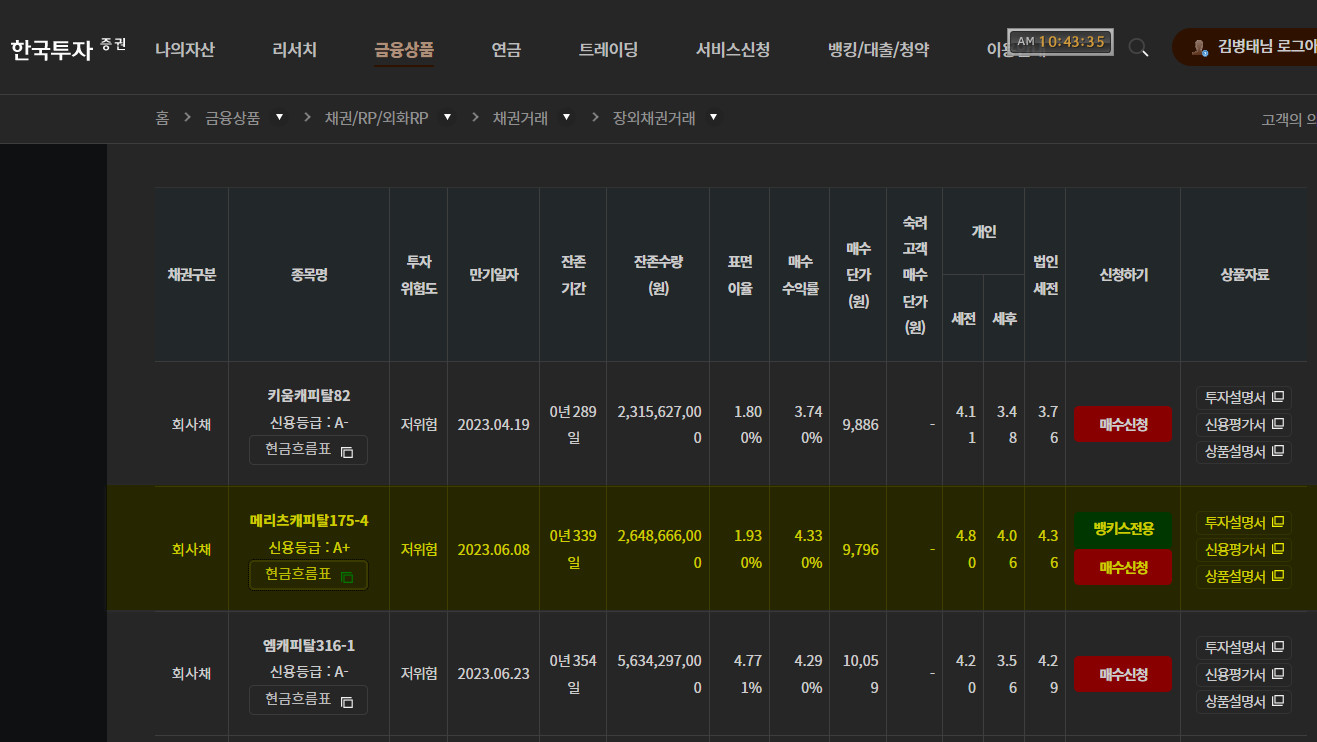Click the 메리츠캐피탈175-4 bond name

[308, 520]
